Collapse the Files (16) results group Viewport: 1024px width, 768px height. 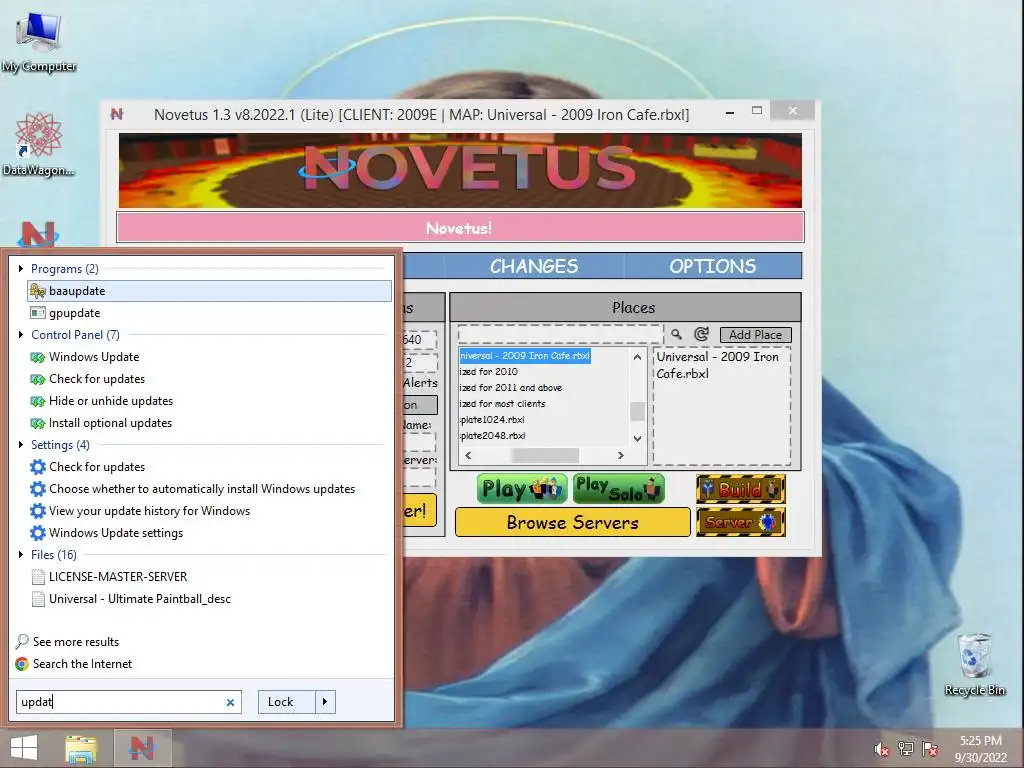coord(21,554)
